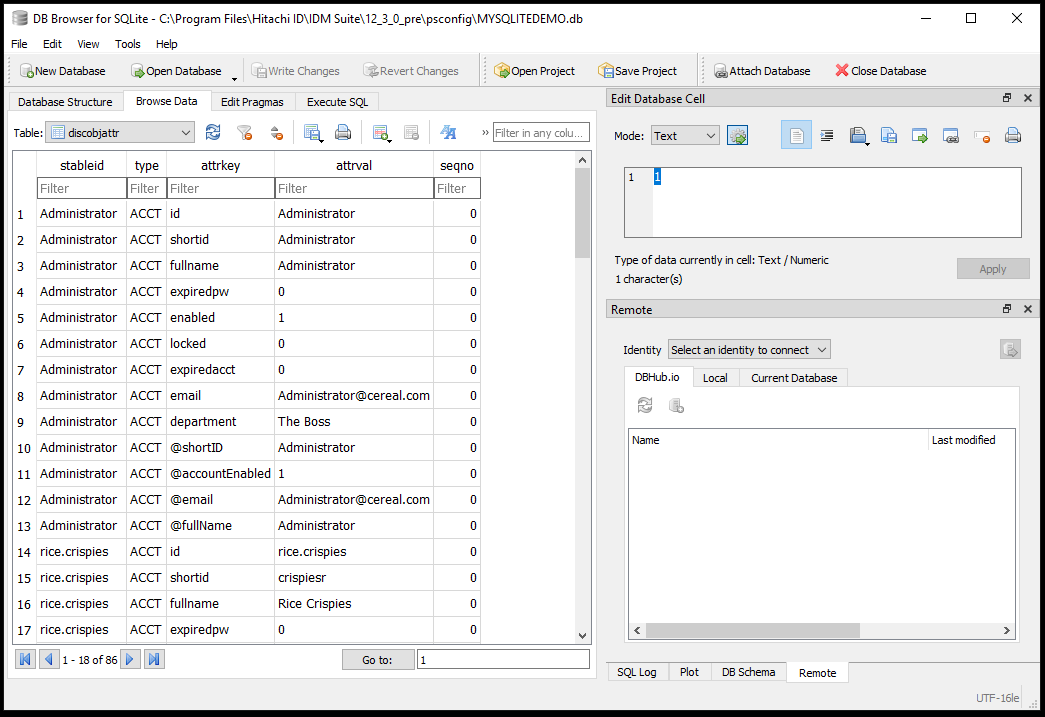Viewport: 1045px width, 717px height.
Task: Print cell contents in Edit Cell panel
Action: [1013, 136]
